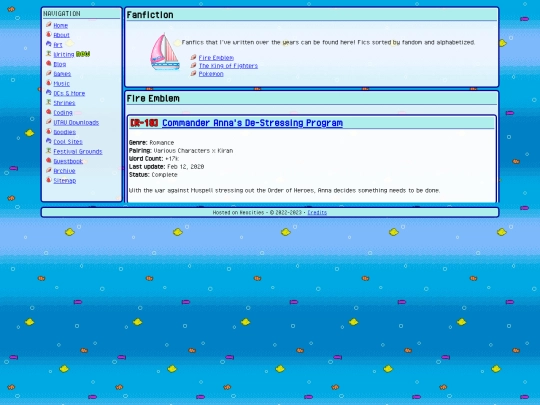This screenshot has height=405, width=540.
Task: Visit the Festival Grounds page
Action: pos(78,151)
